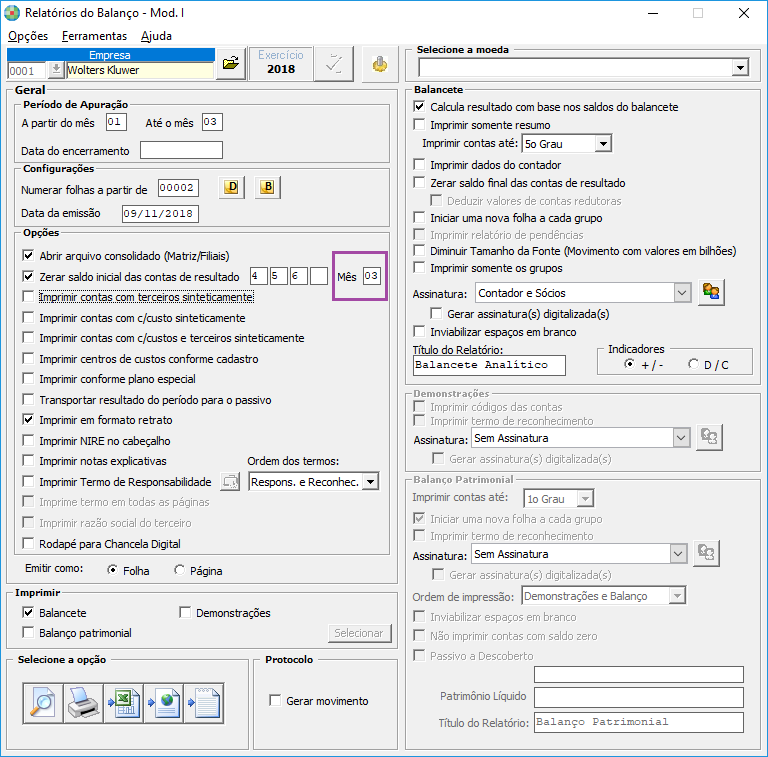
Task: Check Transportar resultado do período para o passivo
Action: (x=28, y=400)
